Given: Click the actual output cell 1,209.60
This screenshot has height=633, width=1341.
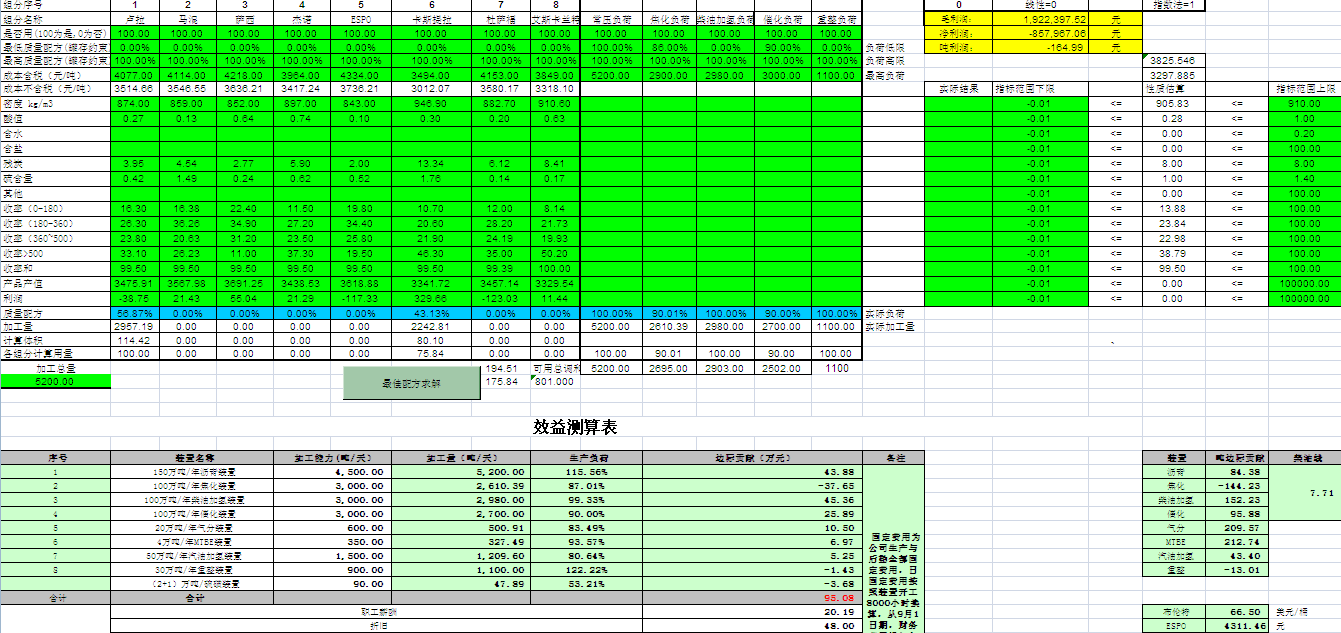Looking at the screenshot, I should point(460,555).
